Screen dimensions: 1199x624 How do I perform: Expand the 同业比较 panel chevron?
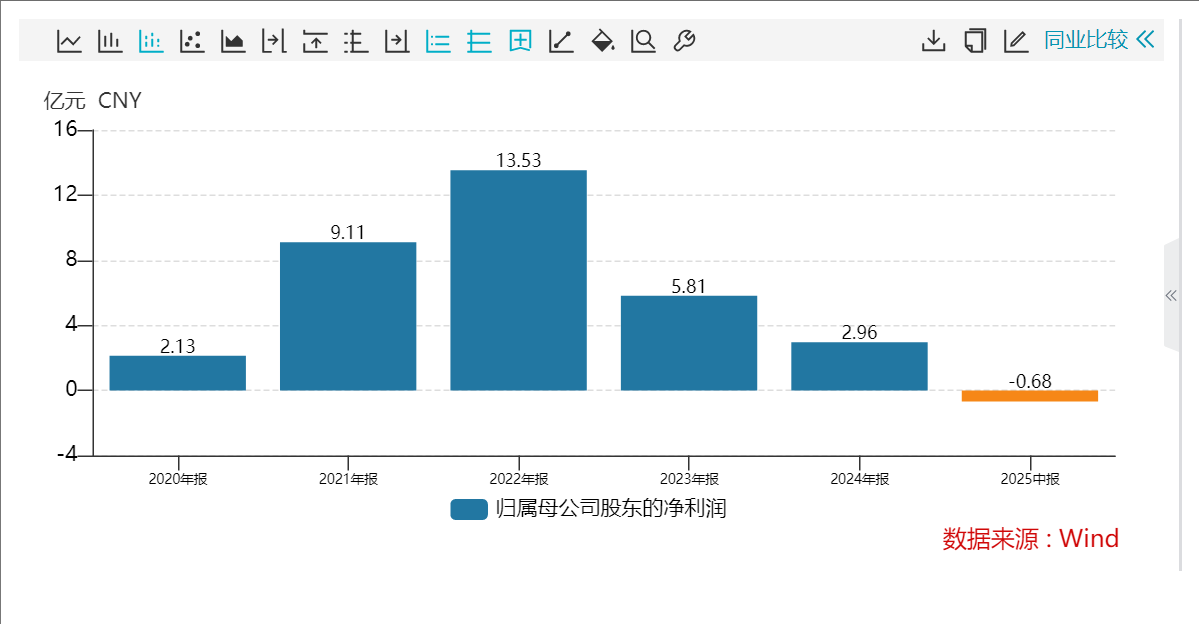pos(1145,40)
